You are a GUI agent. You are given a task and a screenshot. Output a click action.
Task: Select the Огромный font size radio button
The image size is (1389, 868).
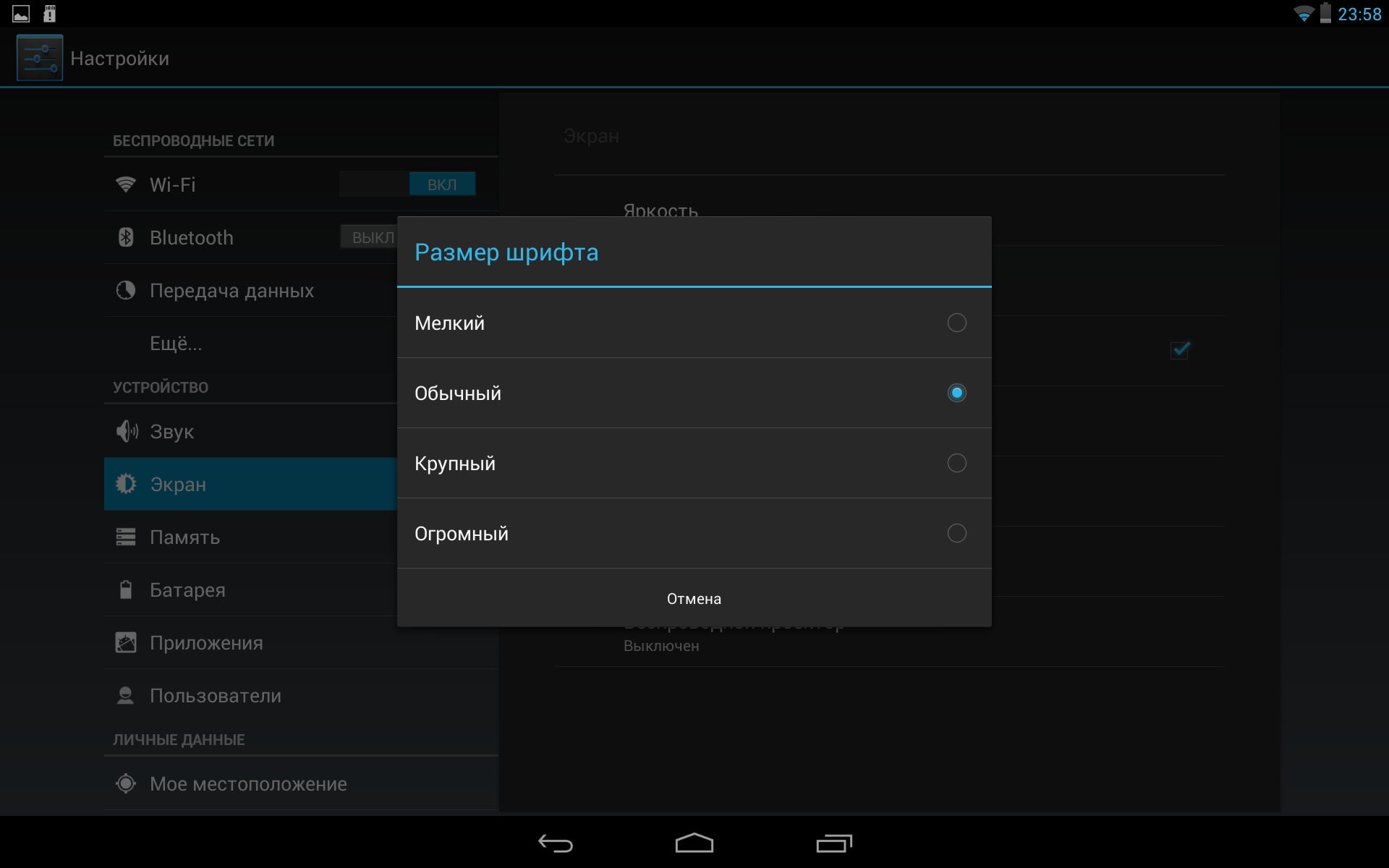click(x=956, y=533)
